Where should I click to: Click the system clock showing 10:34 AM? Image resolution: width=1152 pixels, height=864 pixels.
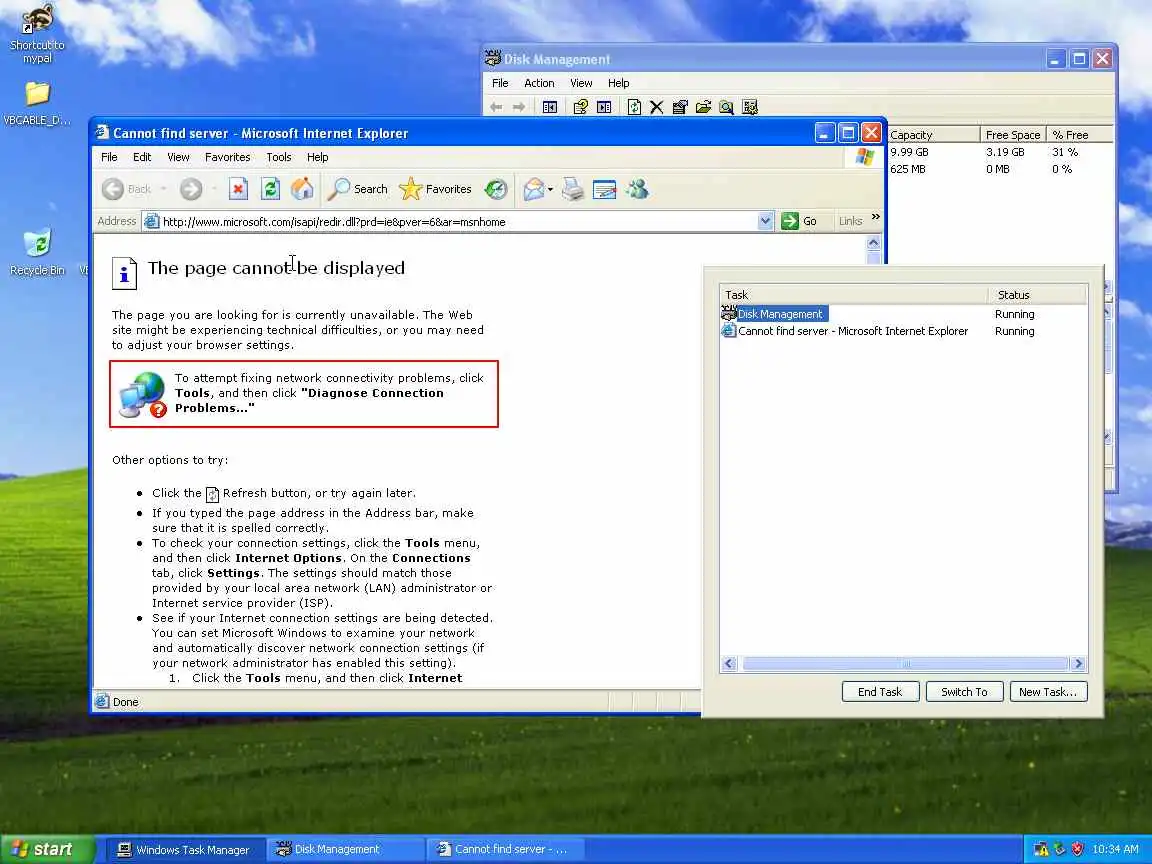point(1115,849)
